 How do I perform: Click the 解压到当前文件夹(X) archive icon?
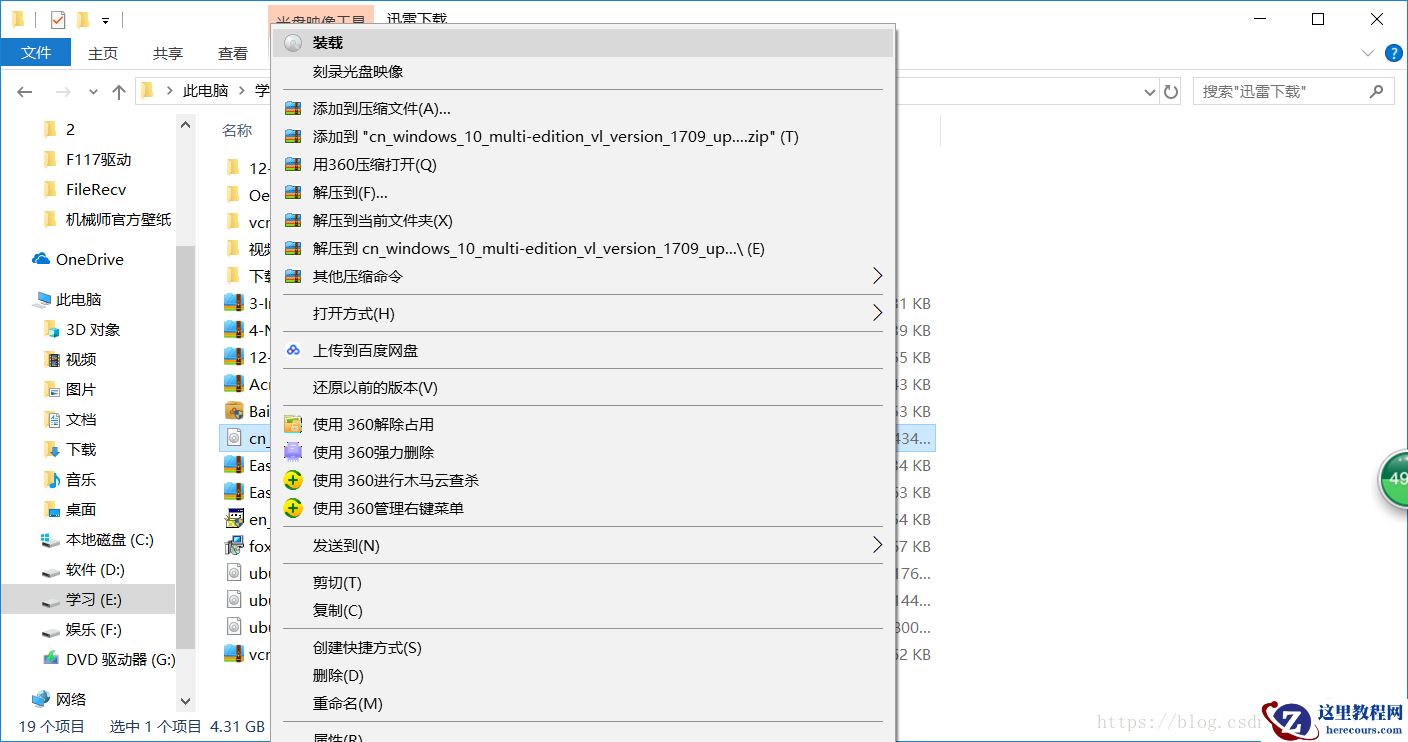[293, 221]
